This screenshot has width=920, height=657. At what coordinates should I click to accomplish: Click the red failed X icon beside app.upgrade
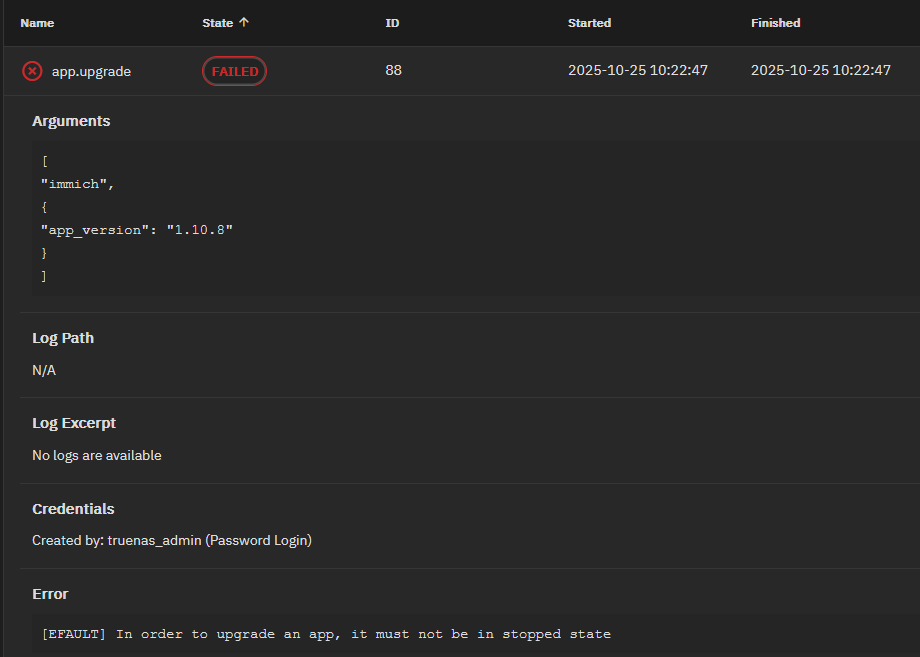[32, 71]
